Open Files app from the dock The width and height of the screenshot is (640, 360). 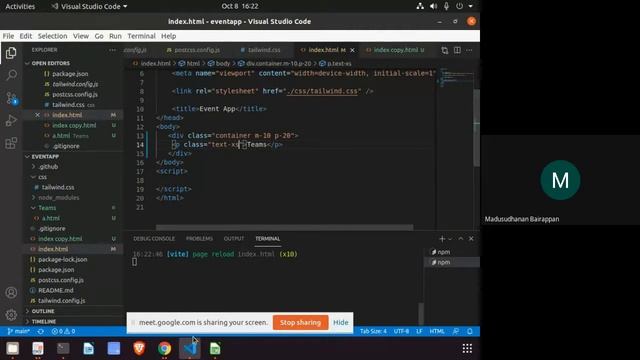12,348
